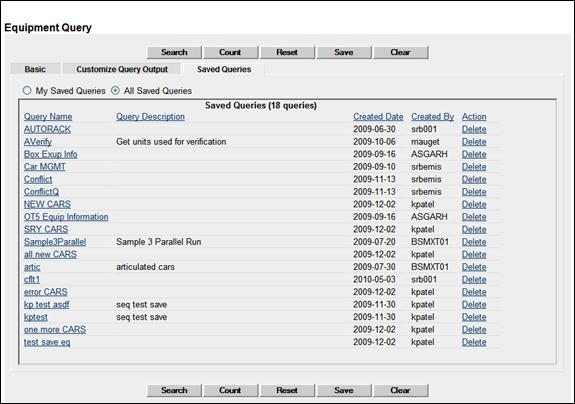Viewport: 575px width, 404px height.
Task: Sort by the Query Name column header
Action: pos(48,117)
